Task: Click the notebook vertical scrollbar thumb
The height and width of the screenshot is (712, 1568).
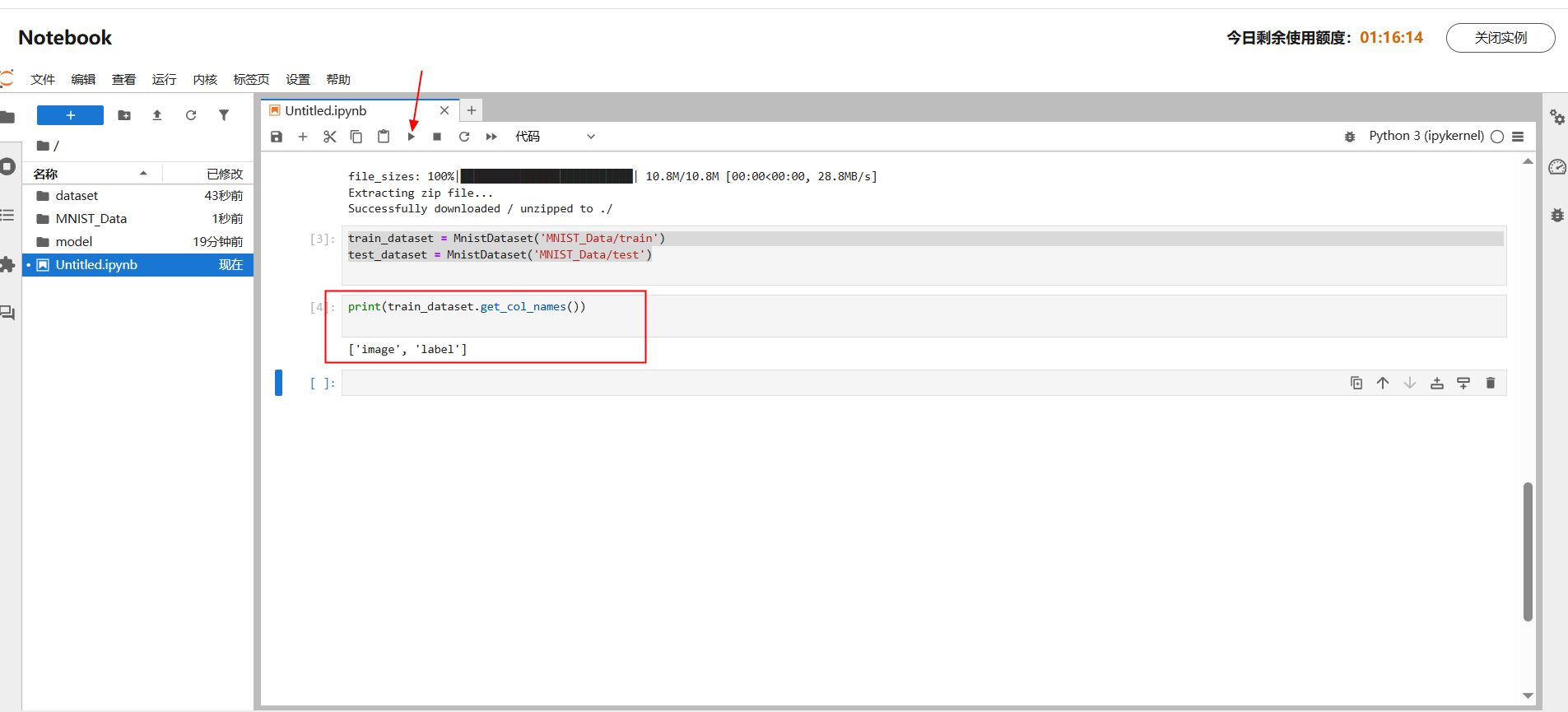Action: 1528,551
